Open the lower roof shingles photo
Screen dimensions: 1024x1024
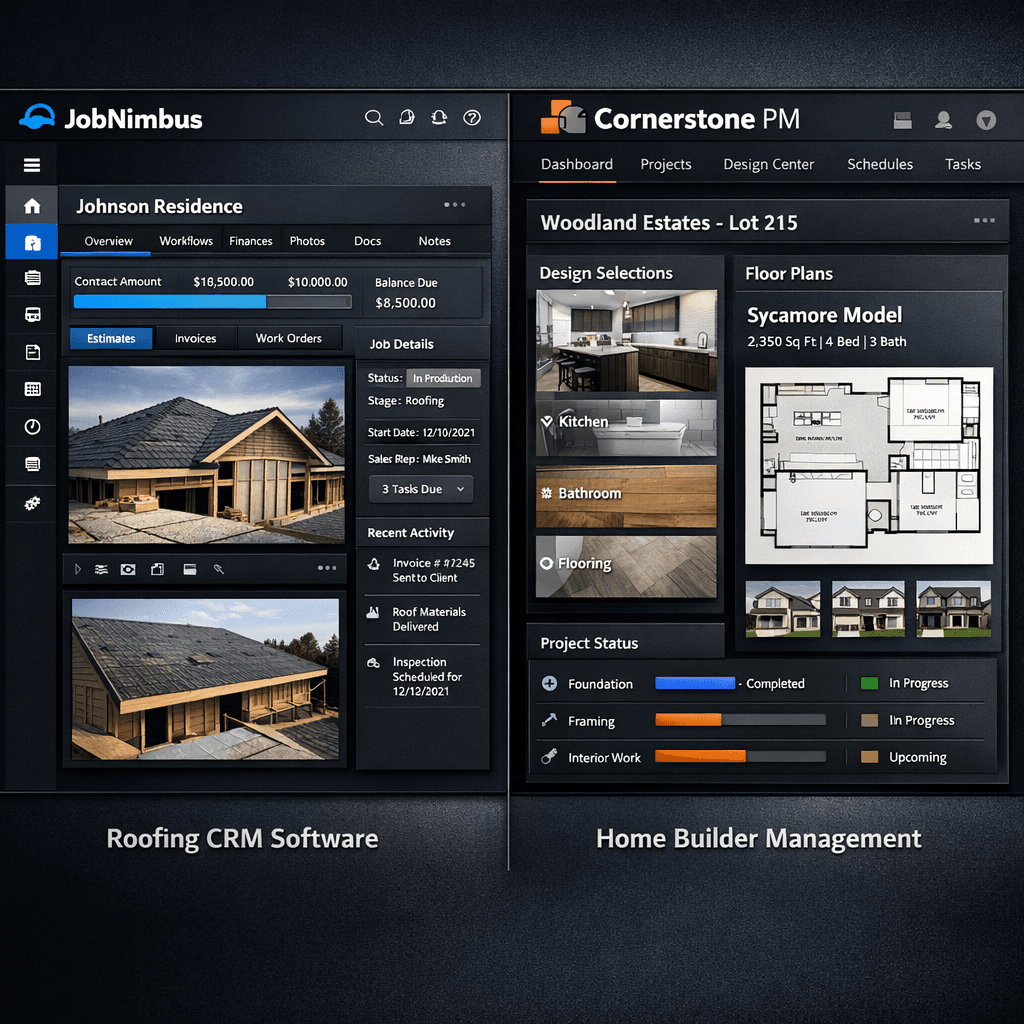(x=205, y=679)
